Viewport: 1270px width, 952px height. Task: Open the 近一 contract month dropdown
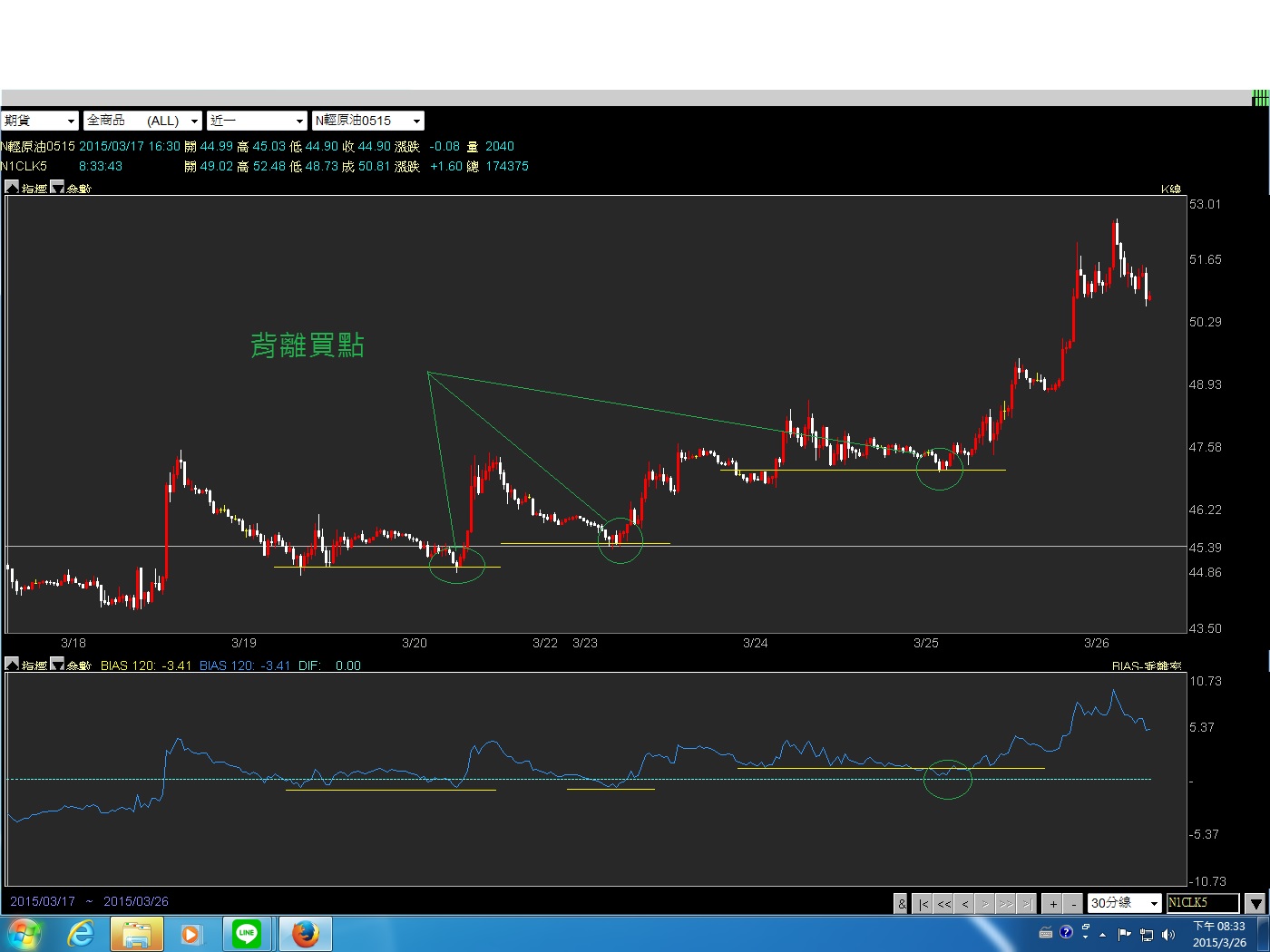(x=258, y=121)
